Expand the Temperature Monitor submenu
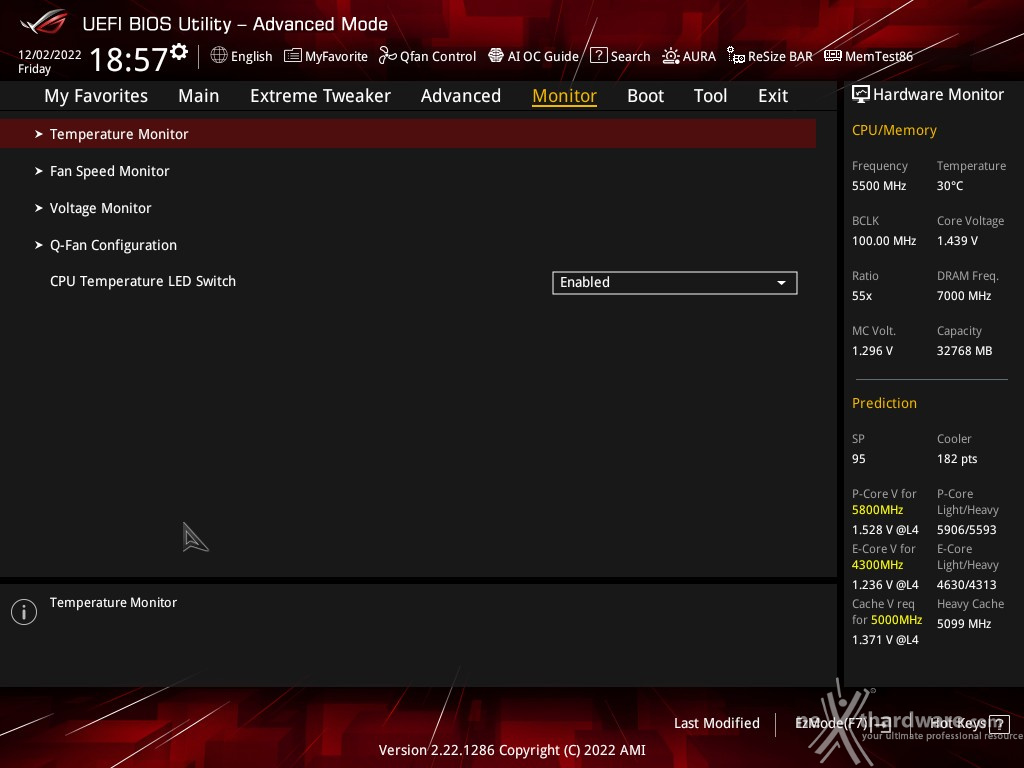Image resolution: width=1024 pixels, height=768 pixels. coord(408,134)
